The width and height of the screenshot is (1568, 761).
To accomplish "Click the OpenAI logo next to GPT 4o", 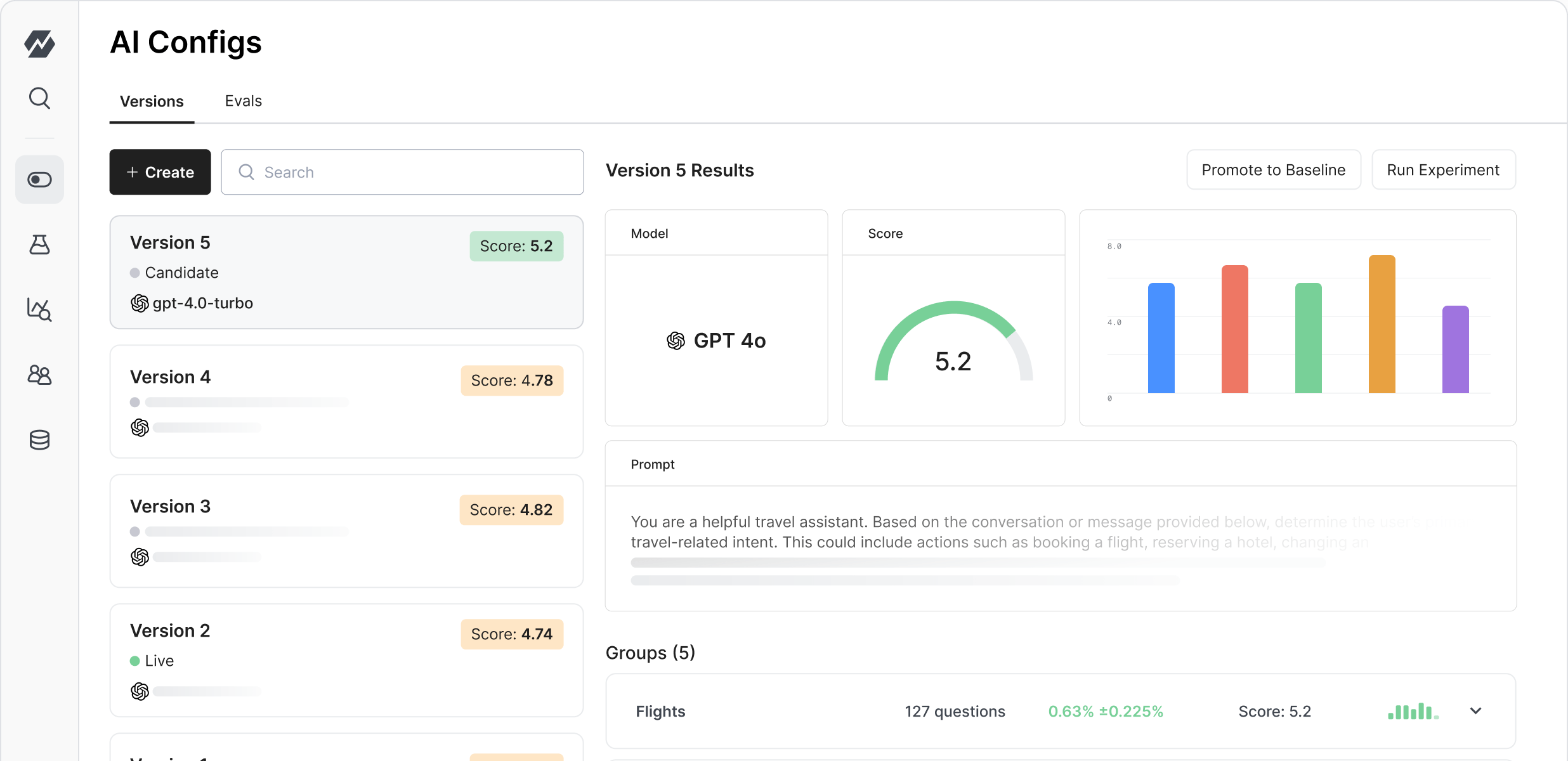I will [x=675, y=341].
